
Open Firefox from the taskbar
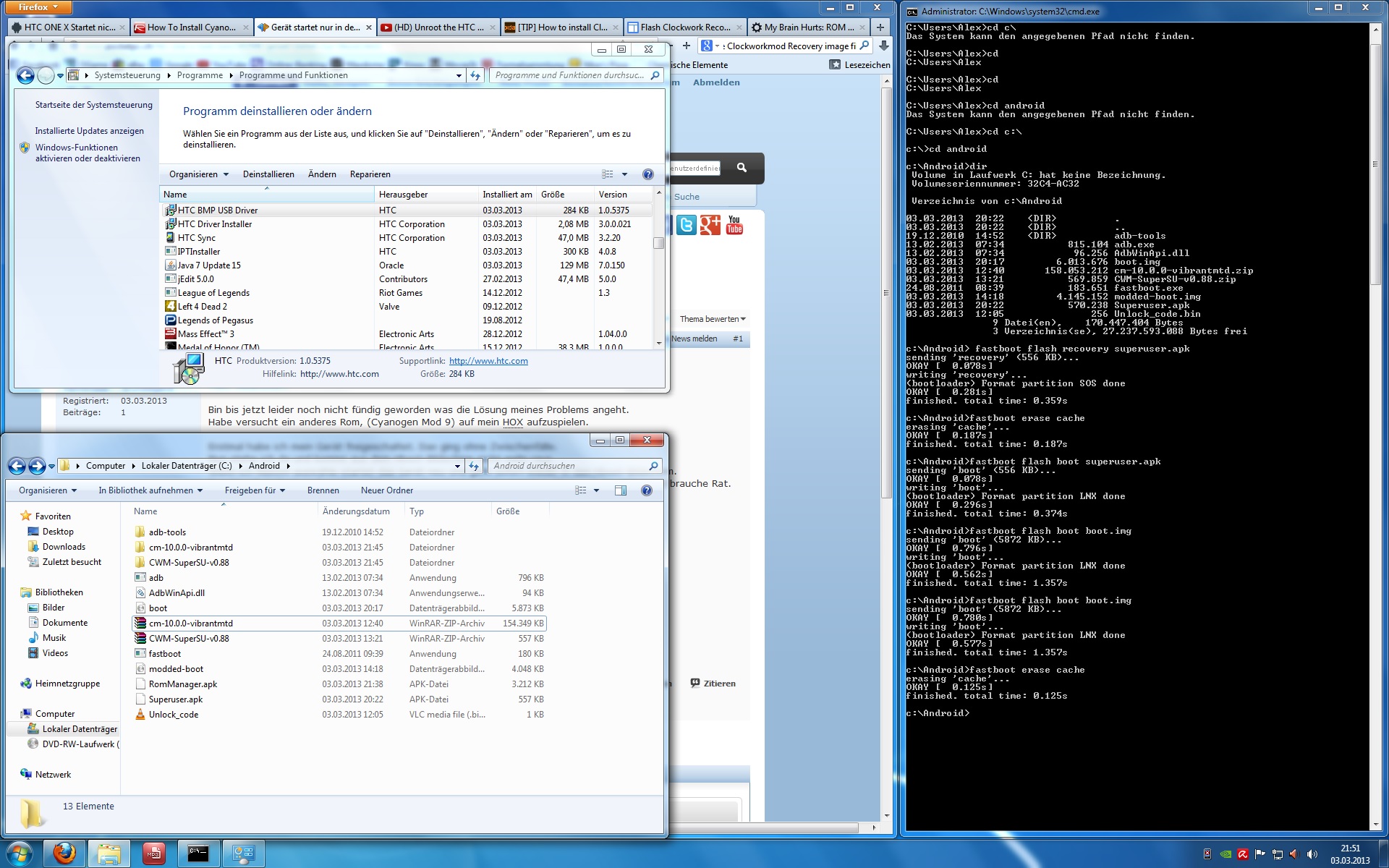[x=64, y=854]
